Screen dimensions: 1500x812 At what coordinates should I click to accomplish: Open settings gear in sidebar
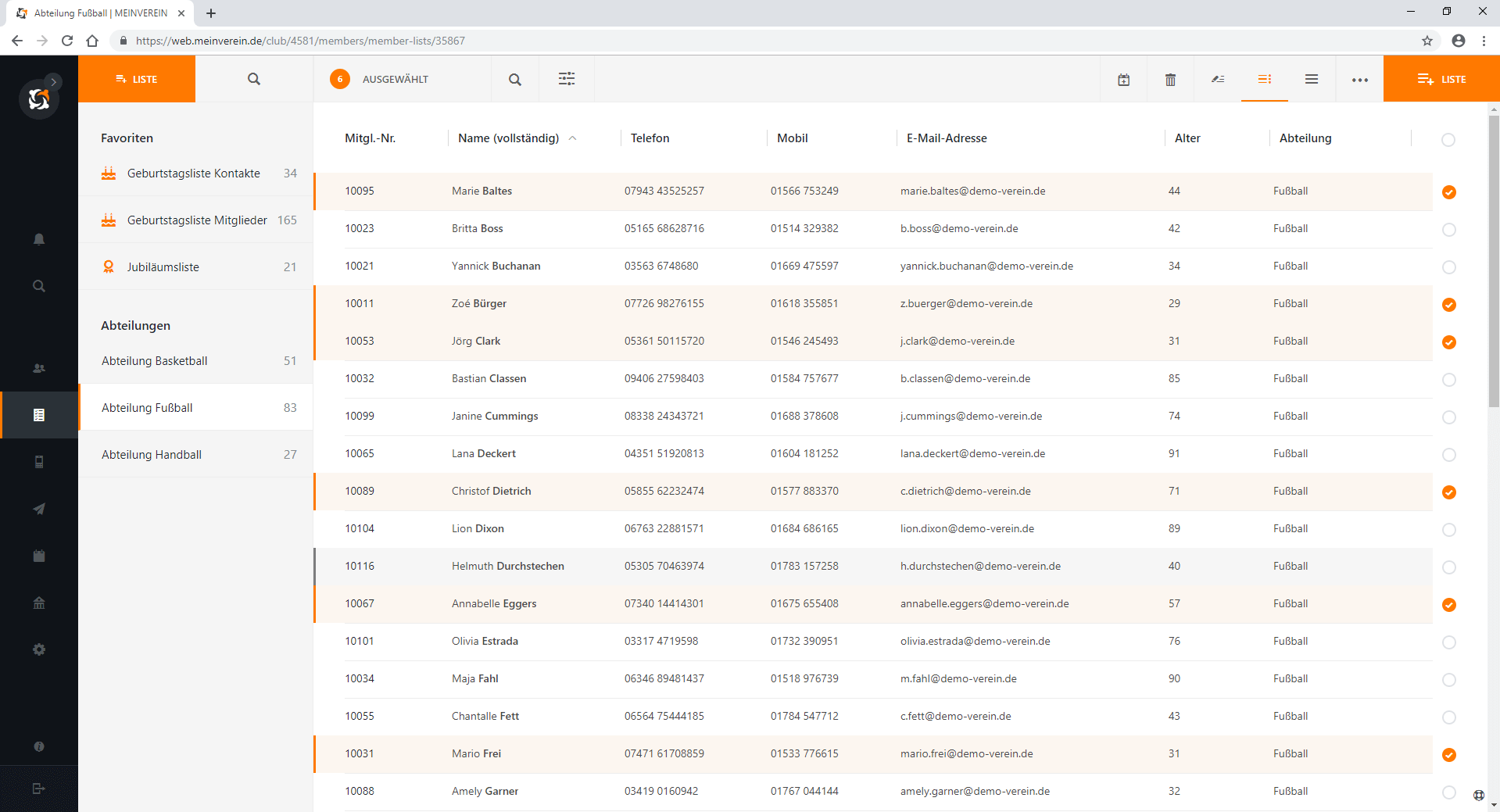tap(39, 649)
